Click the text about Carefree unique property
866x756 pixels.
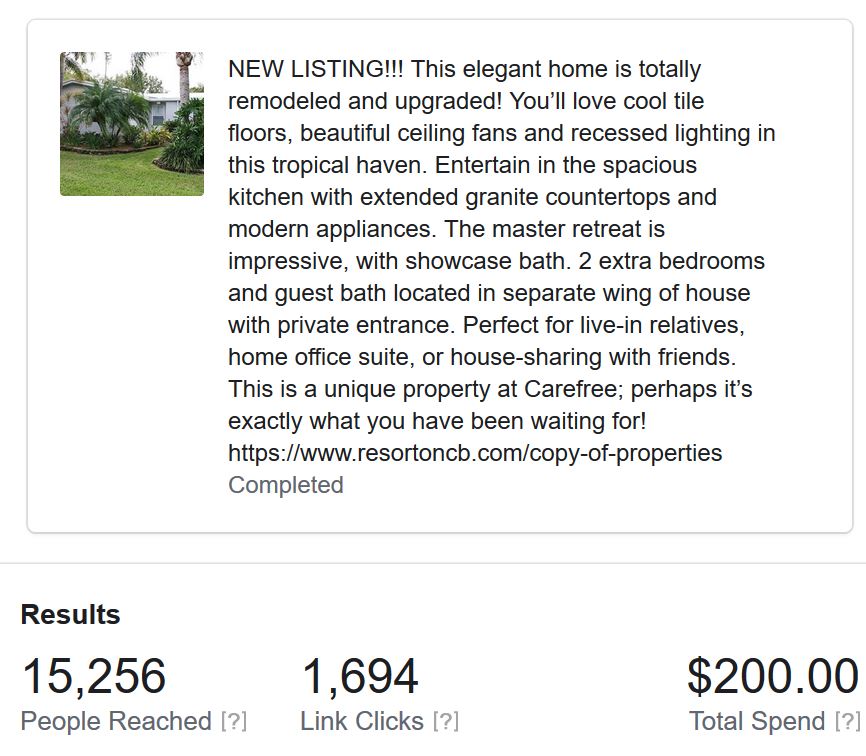click(x=490, y=389)
